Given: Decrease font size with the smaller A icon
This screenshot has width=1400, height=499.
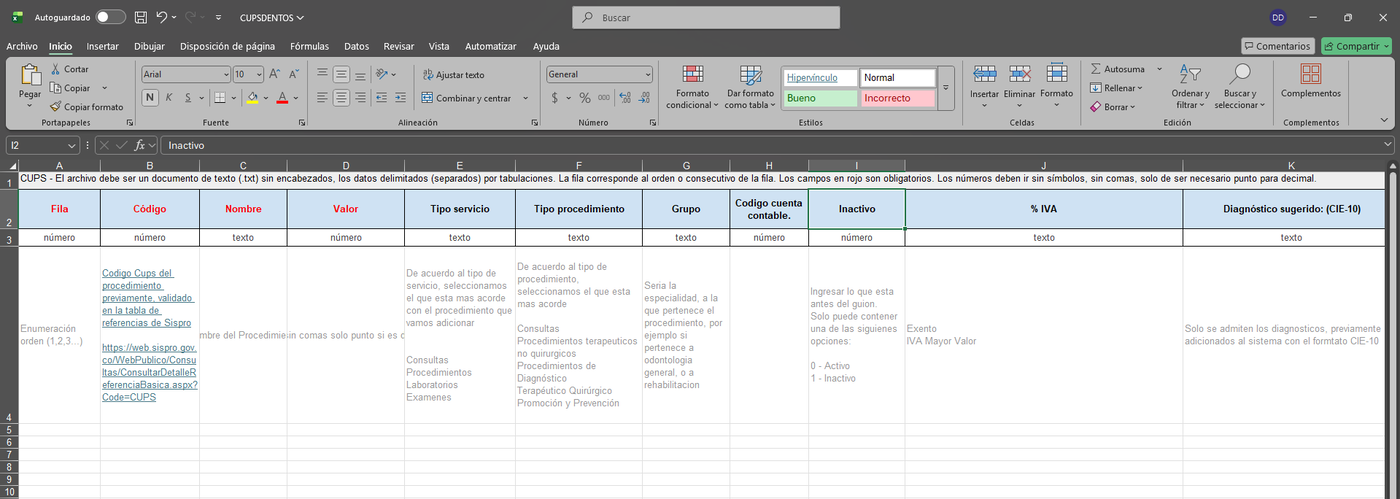Looking at the screenshot, I should click(x=294, y=74).
